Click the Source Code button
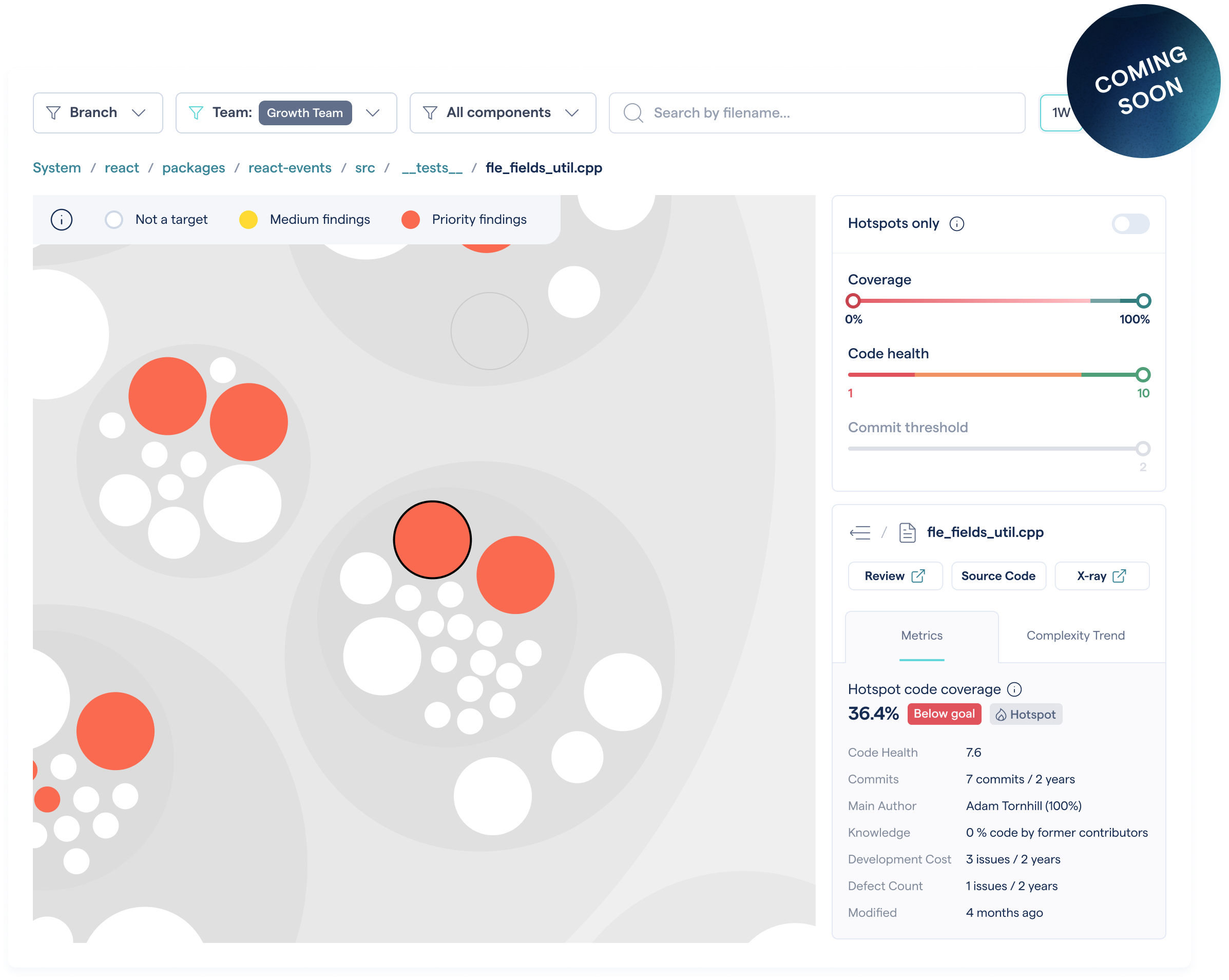The width and height of the screenshot is (1229, 980). [x=997, y=576]
